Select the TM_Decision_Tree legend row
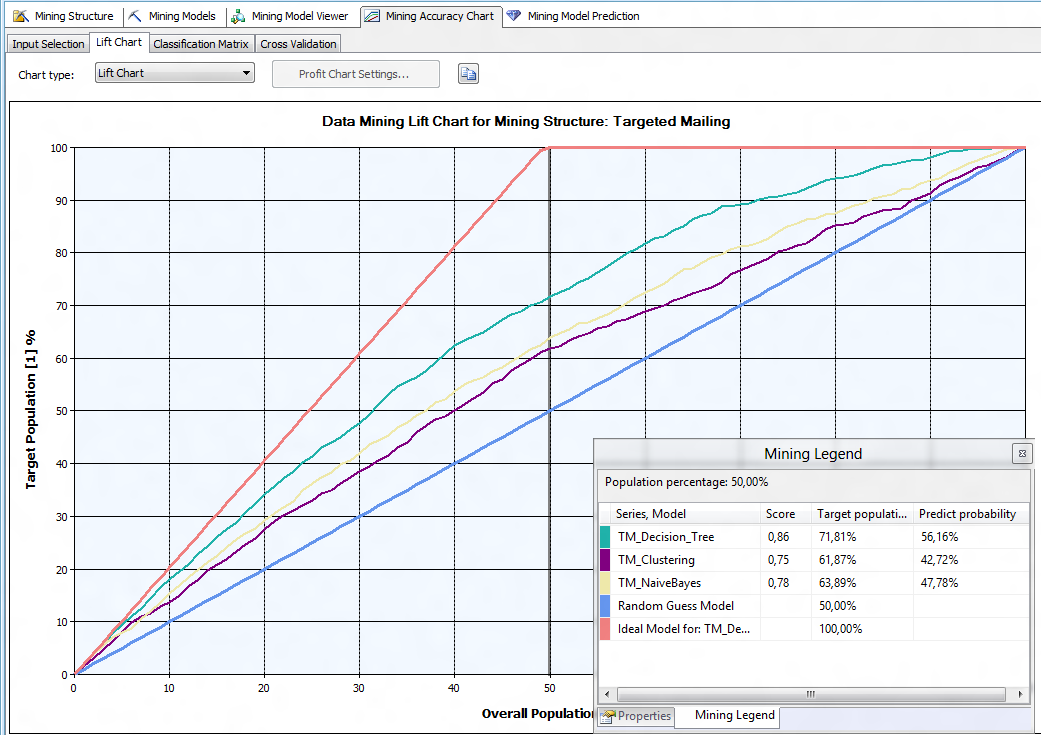Screen dimensions: 1041x735 (x=814, y=536)
